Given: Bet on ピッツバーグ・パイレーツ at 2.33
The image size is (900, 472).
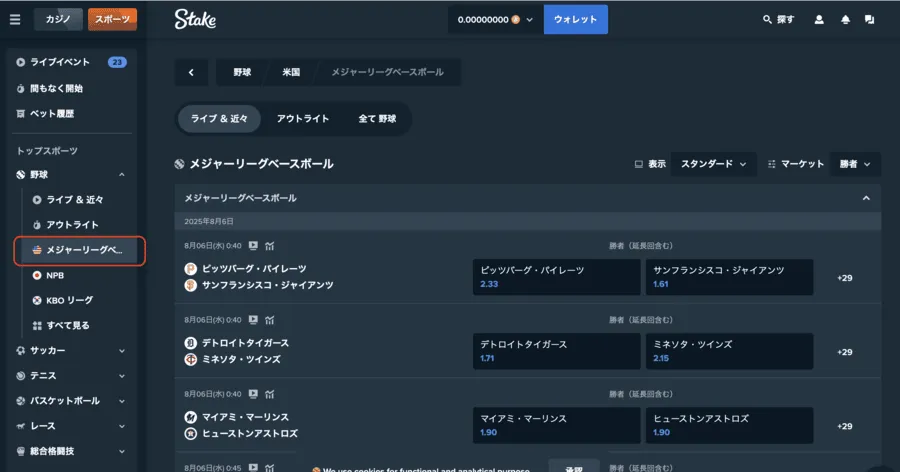Looking at the screenshot, I should [556, 277].
